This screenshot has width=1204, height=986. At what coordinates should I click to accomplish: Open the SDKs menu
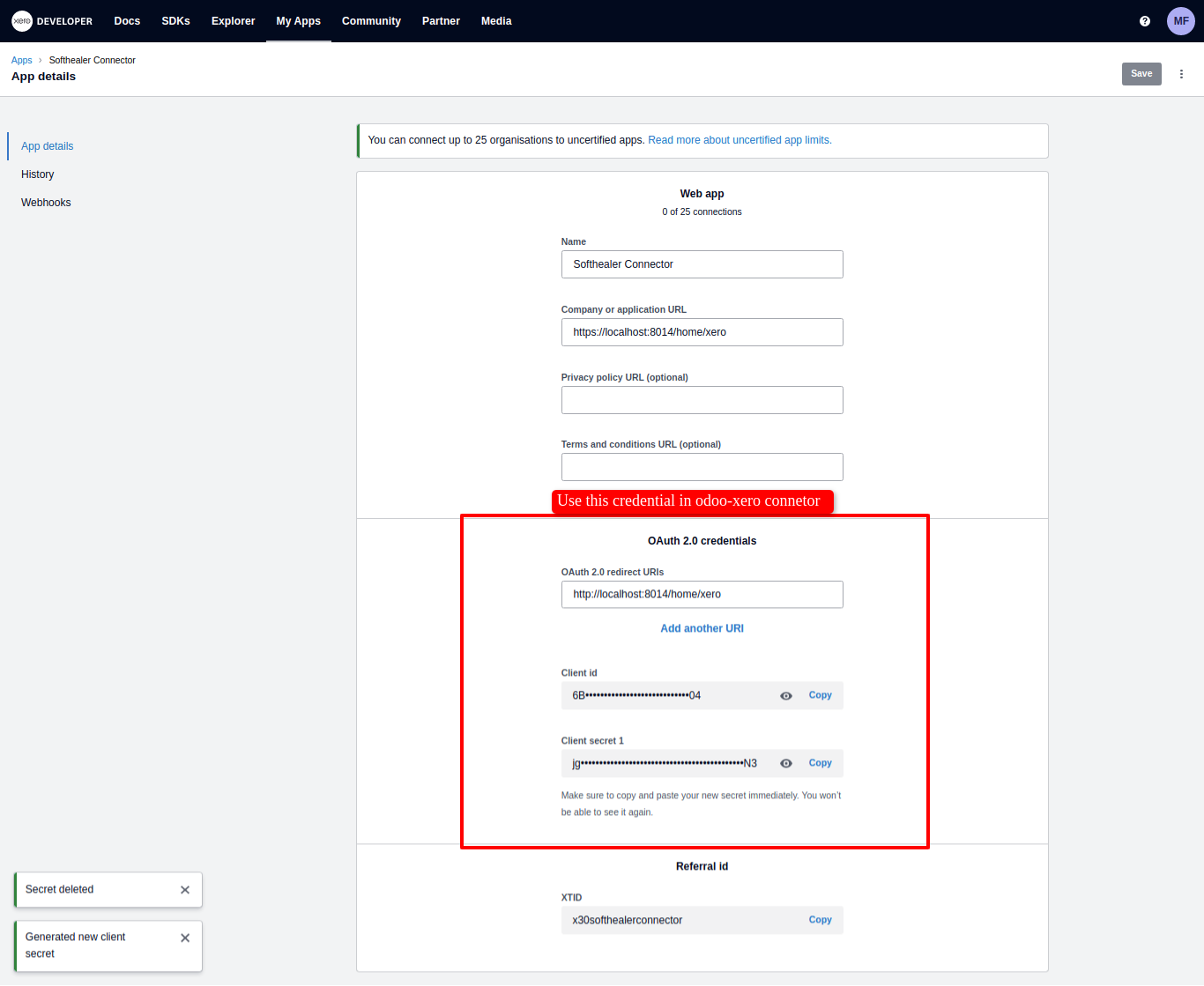176,21
